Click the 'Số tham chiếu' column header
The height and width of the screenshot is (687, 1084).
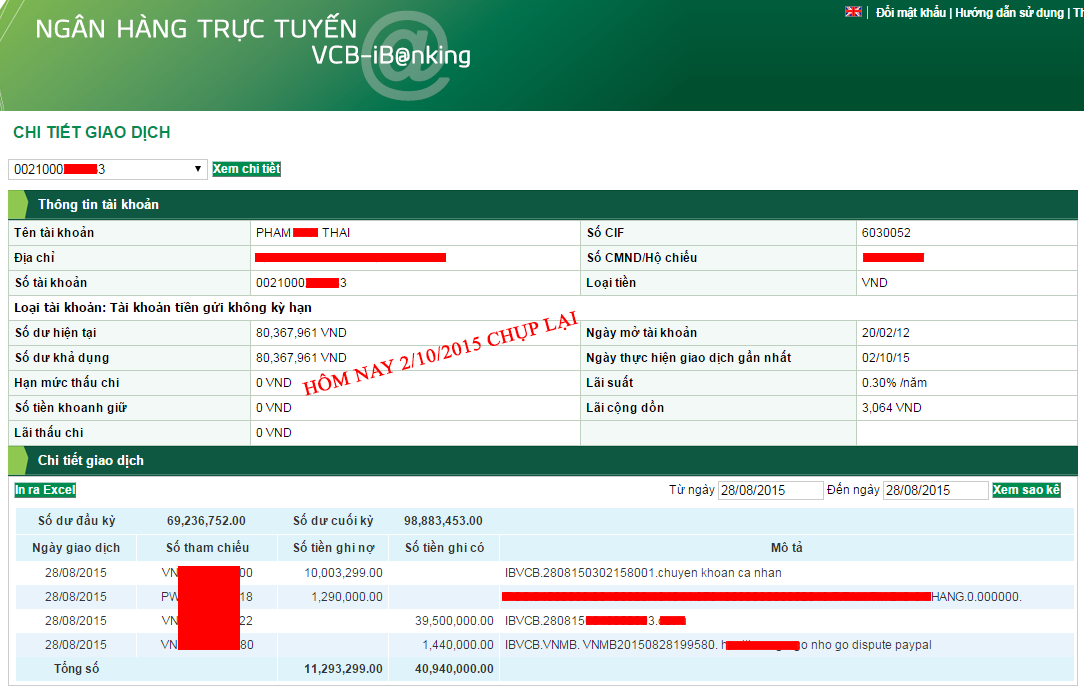point(207,547)
